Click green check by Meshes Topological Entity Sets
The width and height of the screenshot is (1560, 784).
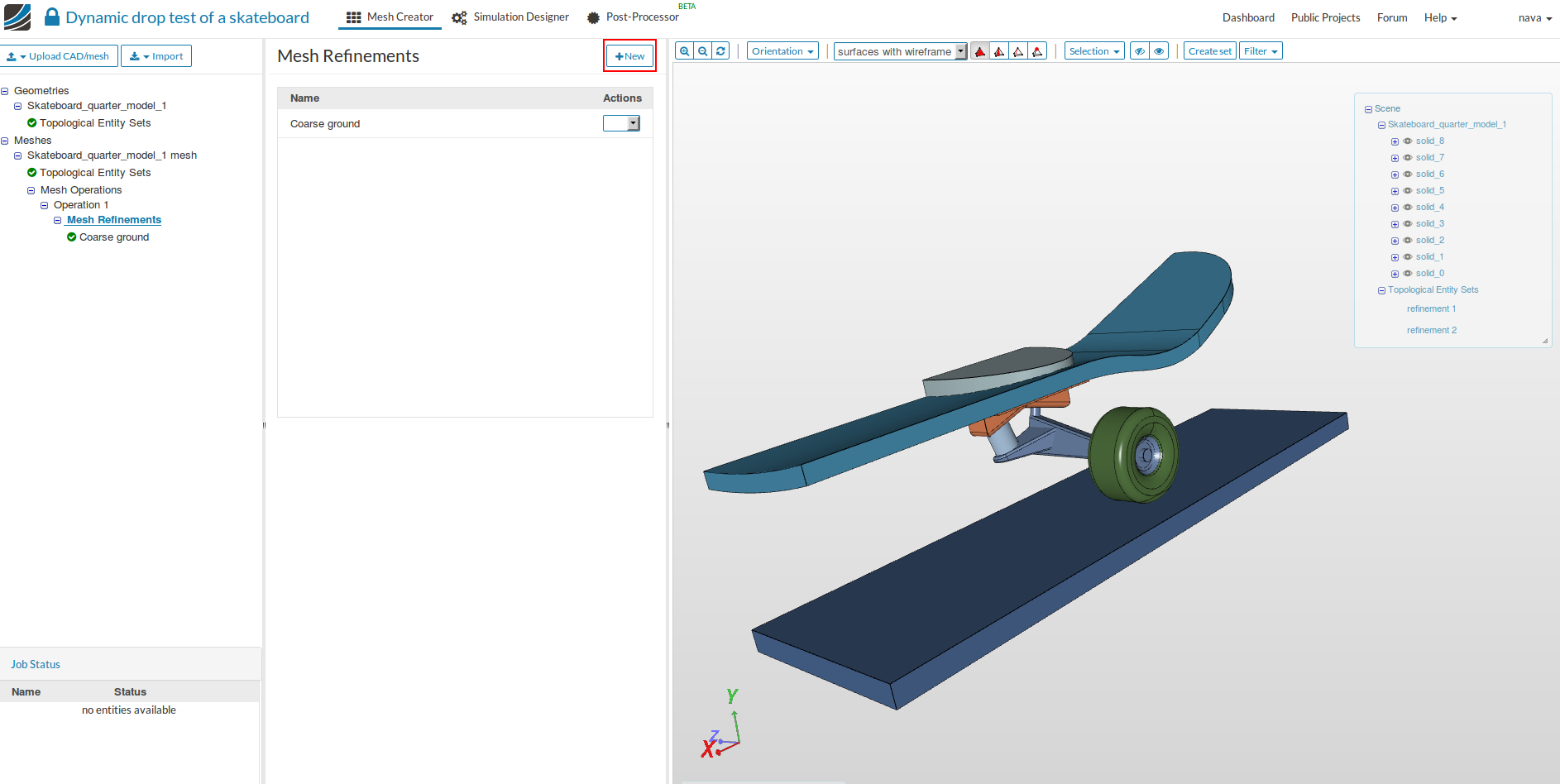click(32, 173)
